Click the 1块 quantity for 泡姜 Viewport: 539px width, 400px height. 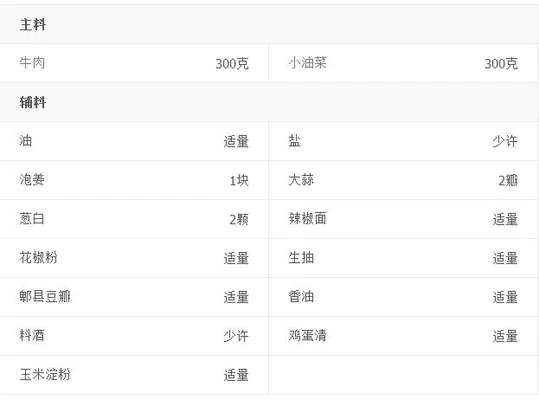coord(239,180)
